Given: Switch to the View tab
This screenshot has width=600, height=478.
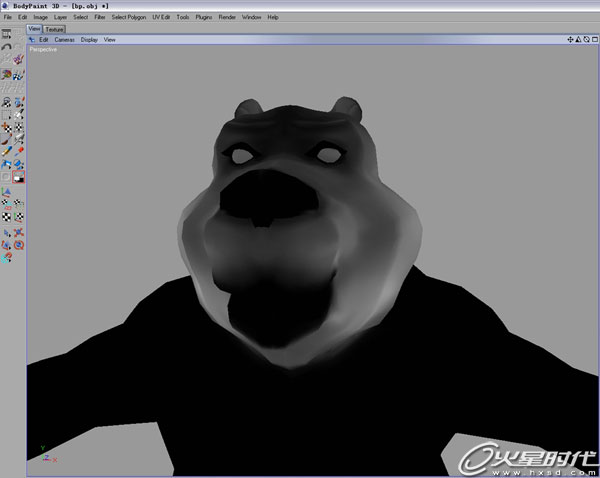Looking at the screenshot, I should pos(34,29).
